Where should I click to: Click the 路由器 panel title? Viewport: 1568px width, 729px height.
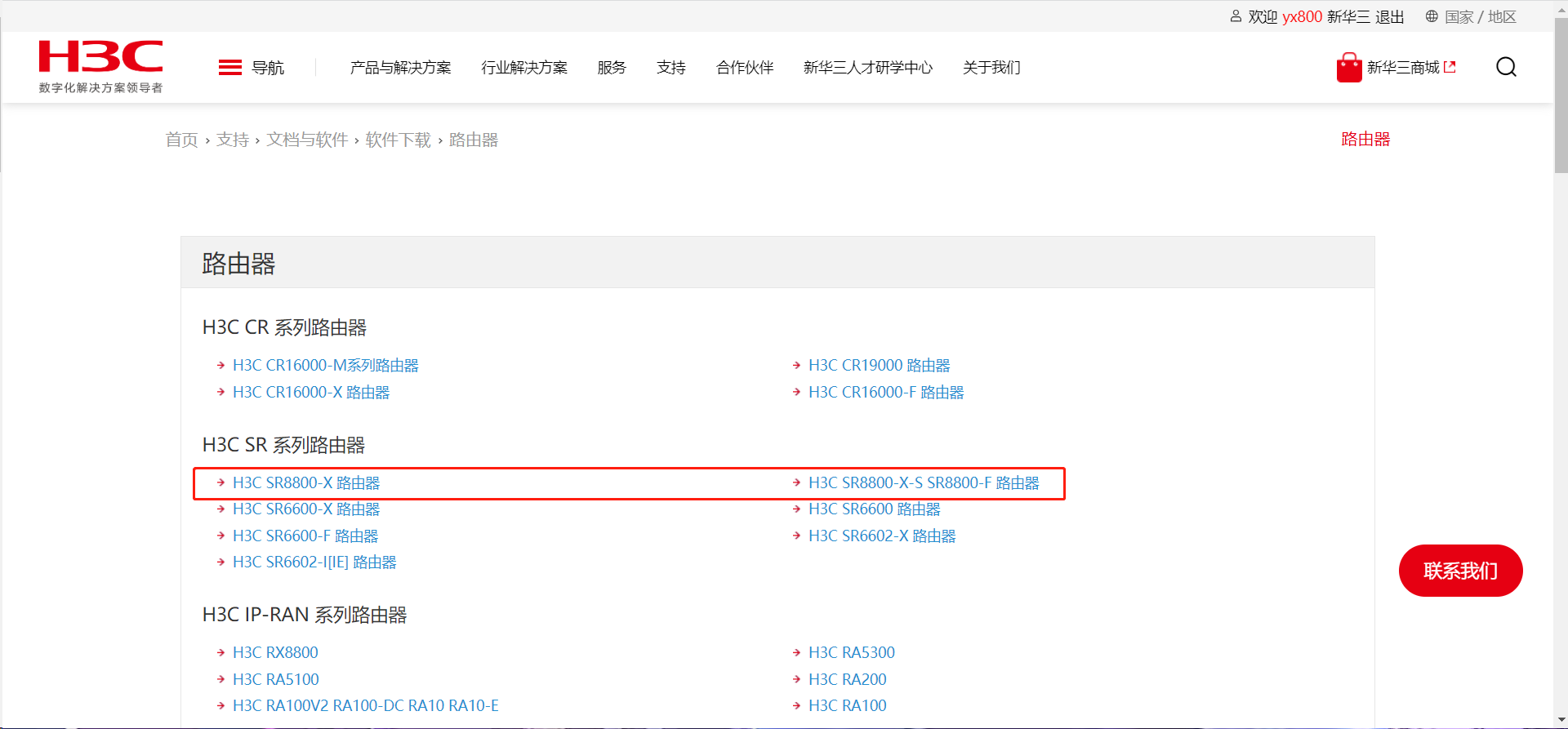coord(238,264)
